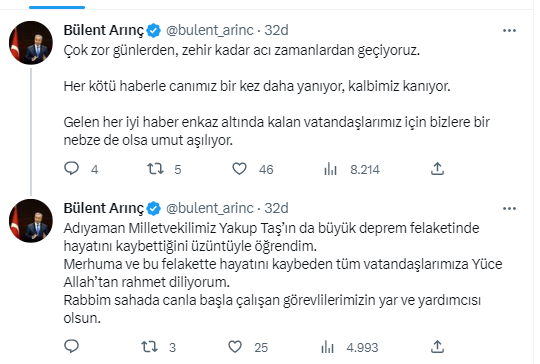
Task: View analytics showing 8.214 views
Action: [330, 169]
